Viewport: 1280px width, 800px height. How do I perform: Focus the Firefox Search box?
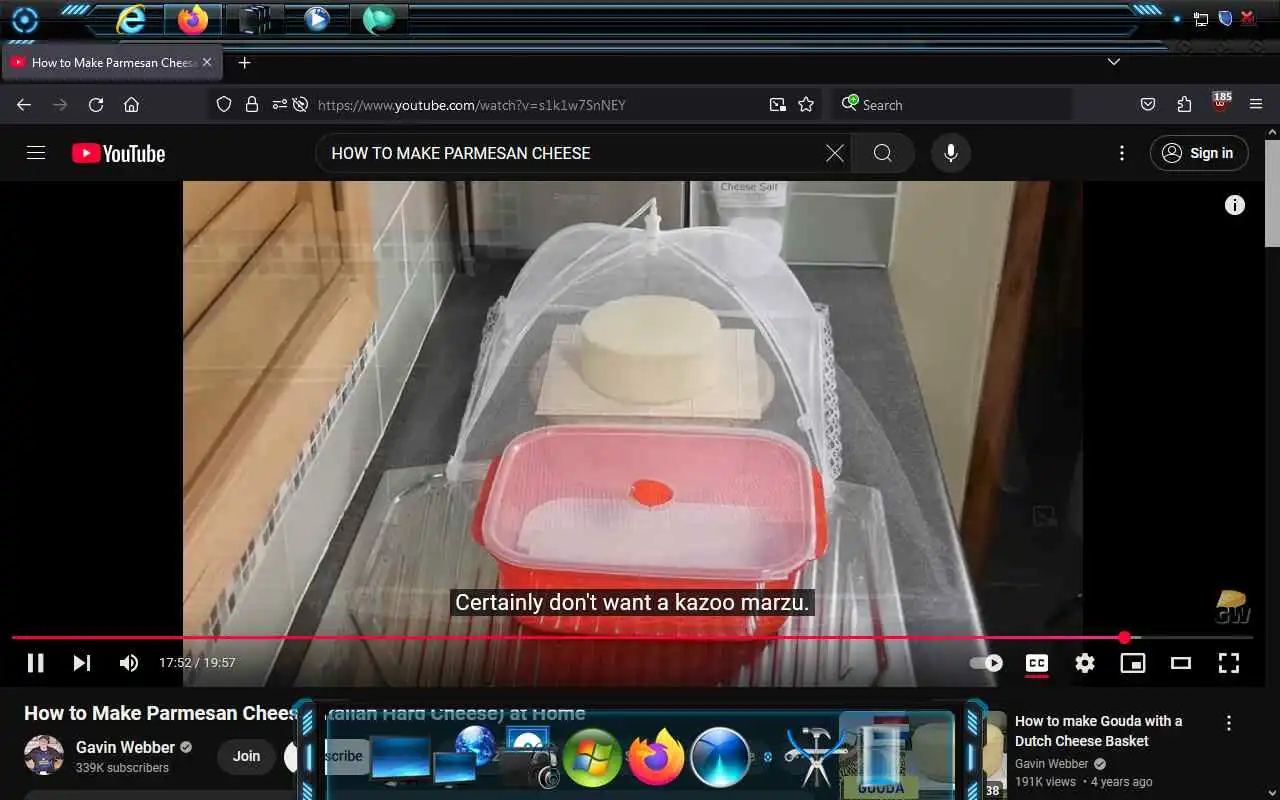click(953, 105)
